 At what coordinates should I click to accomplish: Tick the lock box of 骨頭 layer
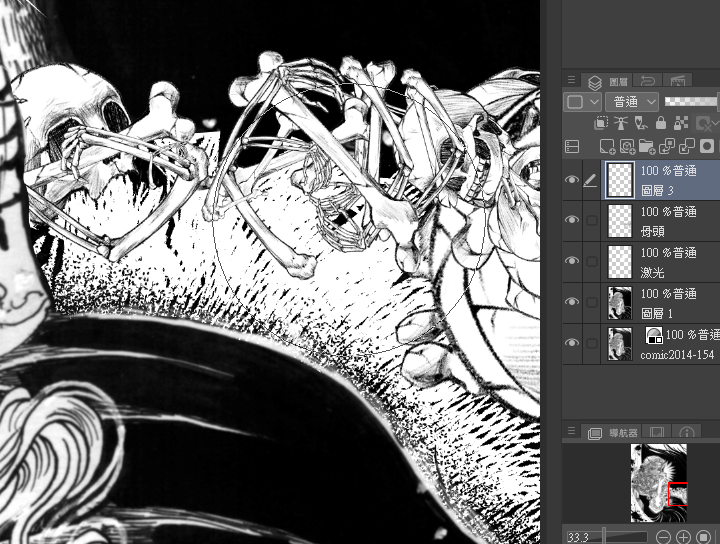pyautogui.click(x=592, y=220)
